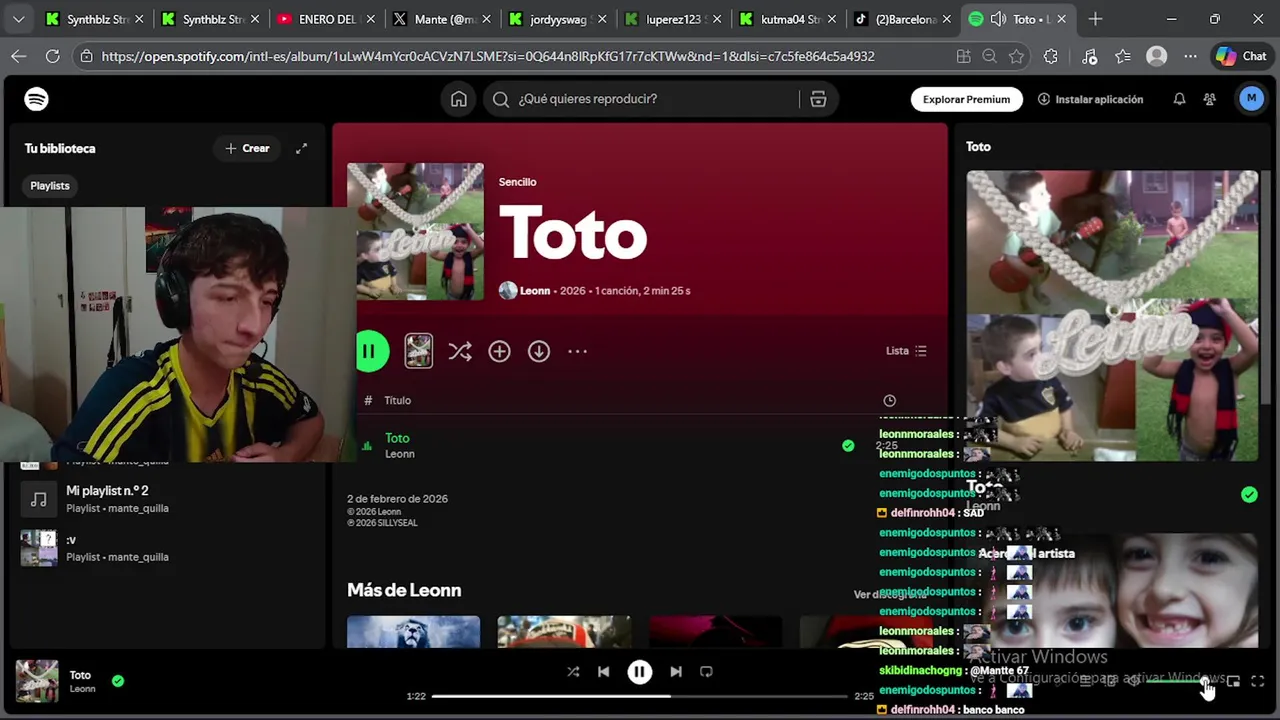
Task: Click the address bar URL
Action: pyautogui.click(x=488, y=57)
